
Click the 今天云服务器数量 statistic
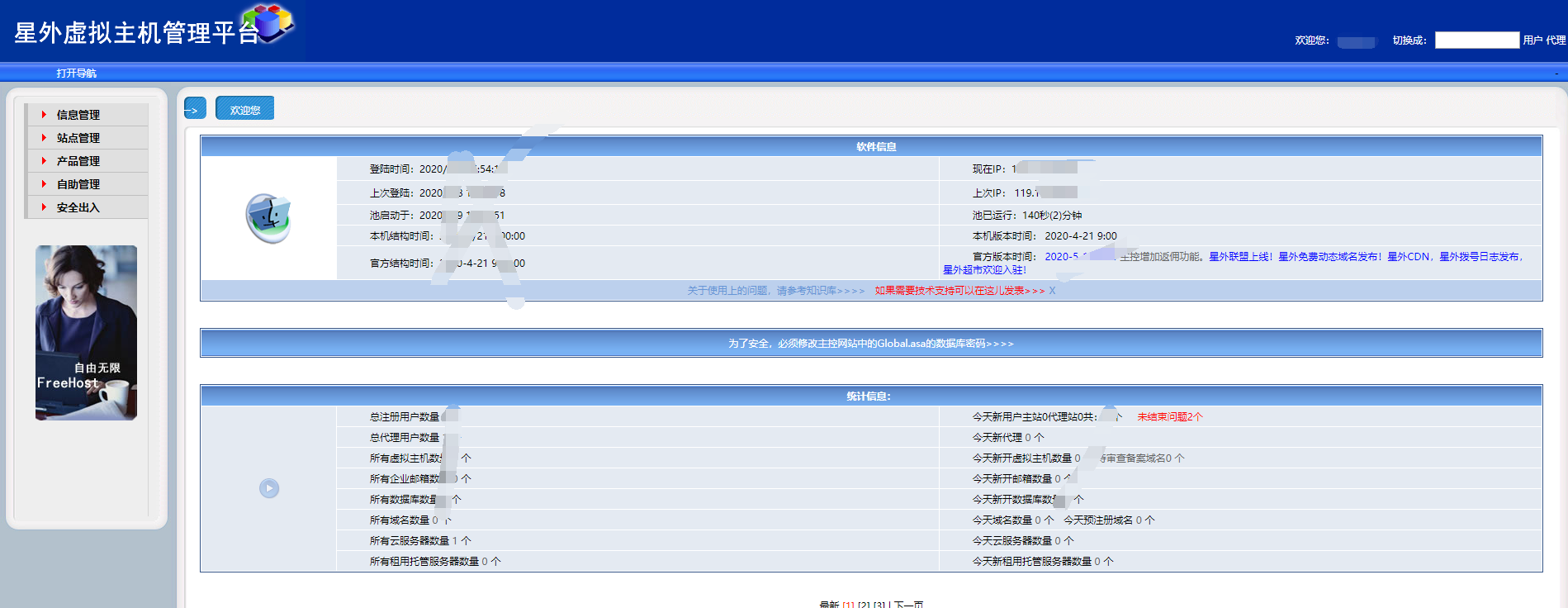1023,541
